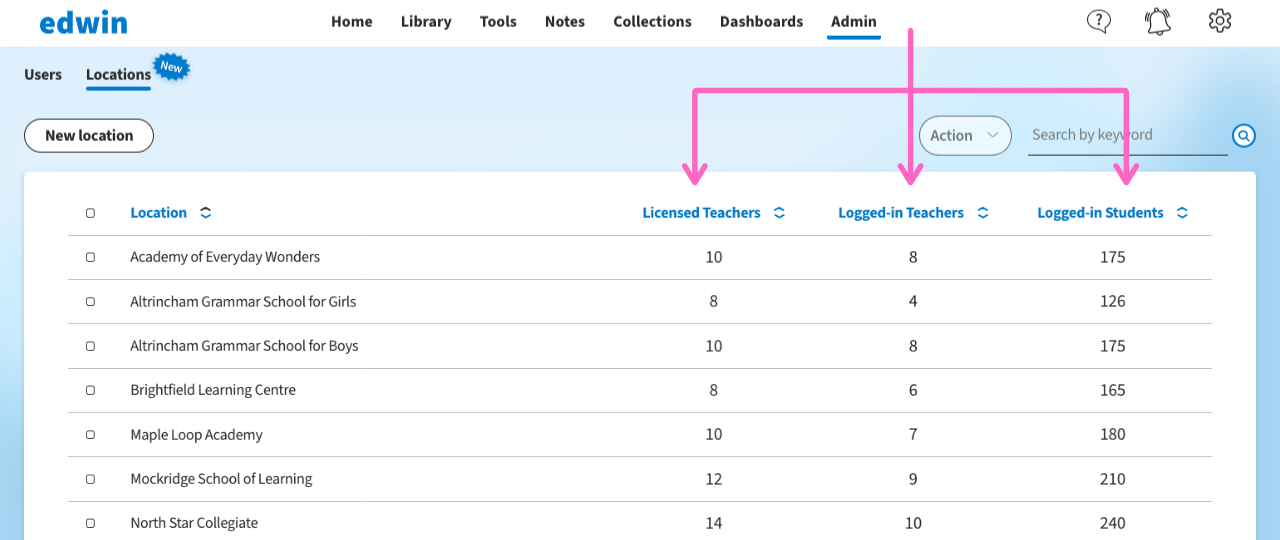Select Maple Loop Academy name
Viewport: 1280px width, 540px height.
tap(196, 435)
